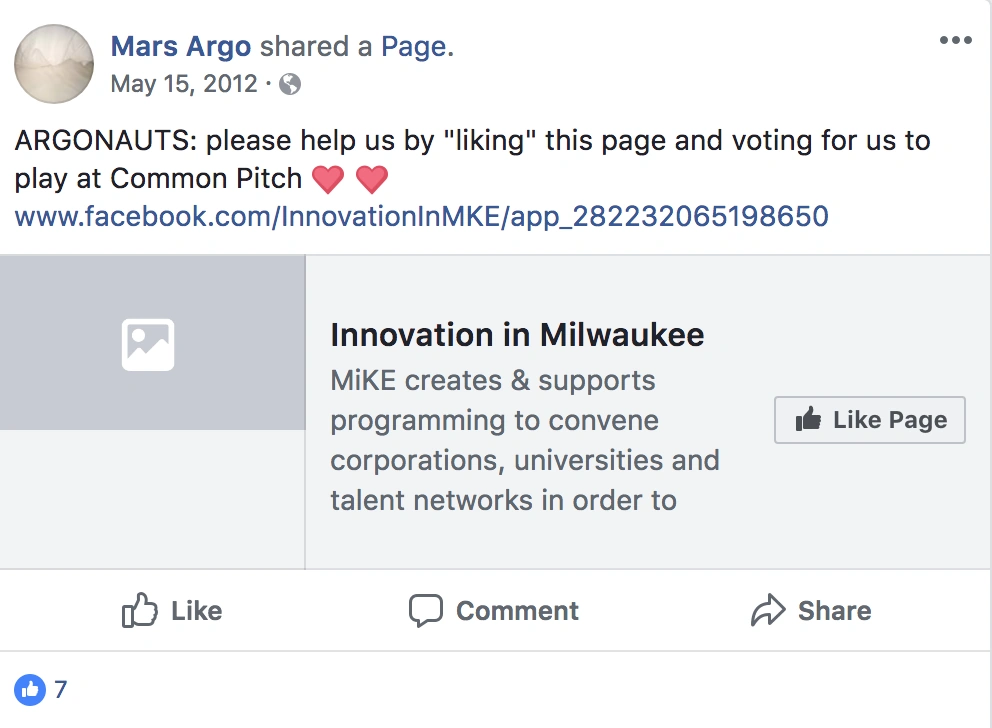992x728 pixels.
Task: Click the placeholder image icon in preview
Action: click(148, 344)
